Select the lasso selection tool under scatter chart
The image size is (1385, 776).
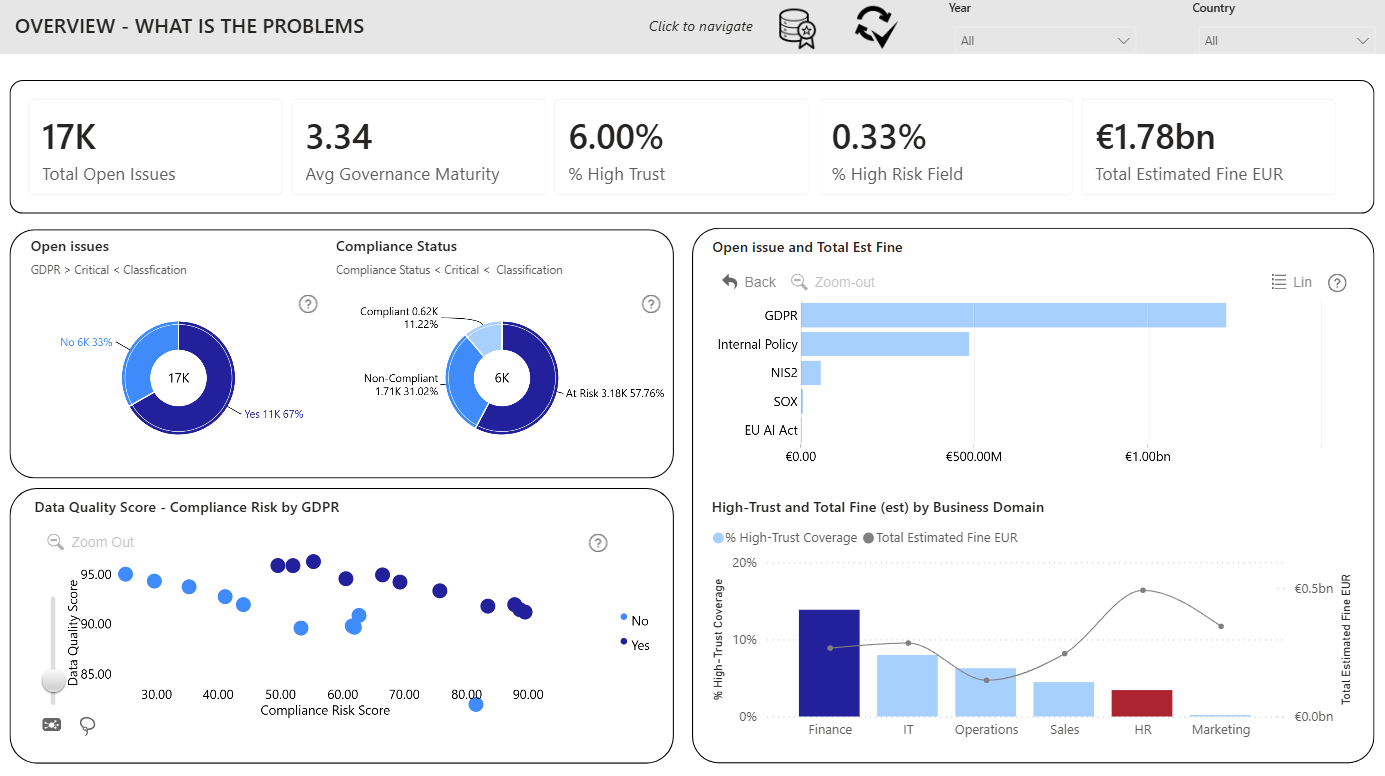coord(87,725)
